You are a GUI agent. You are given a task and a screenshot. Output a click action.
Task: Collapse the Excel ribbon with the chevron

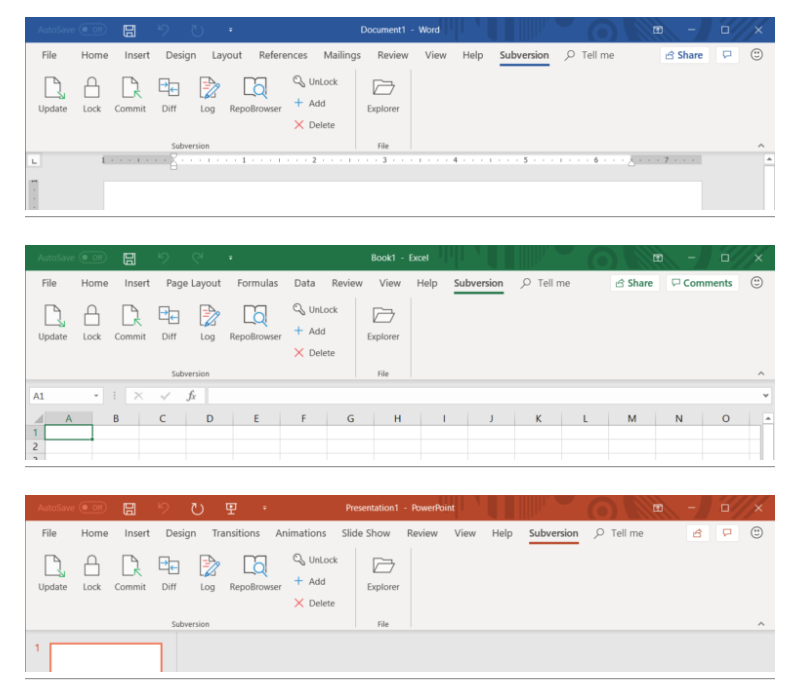click(x=761, y=373)
